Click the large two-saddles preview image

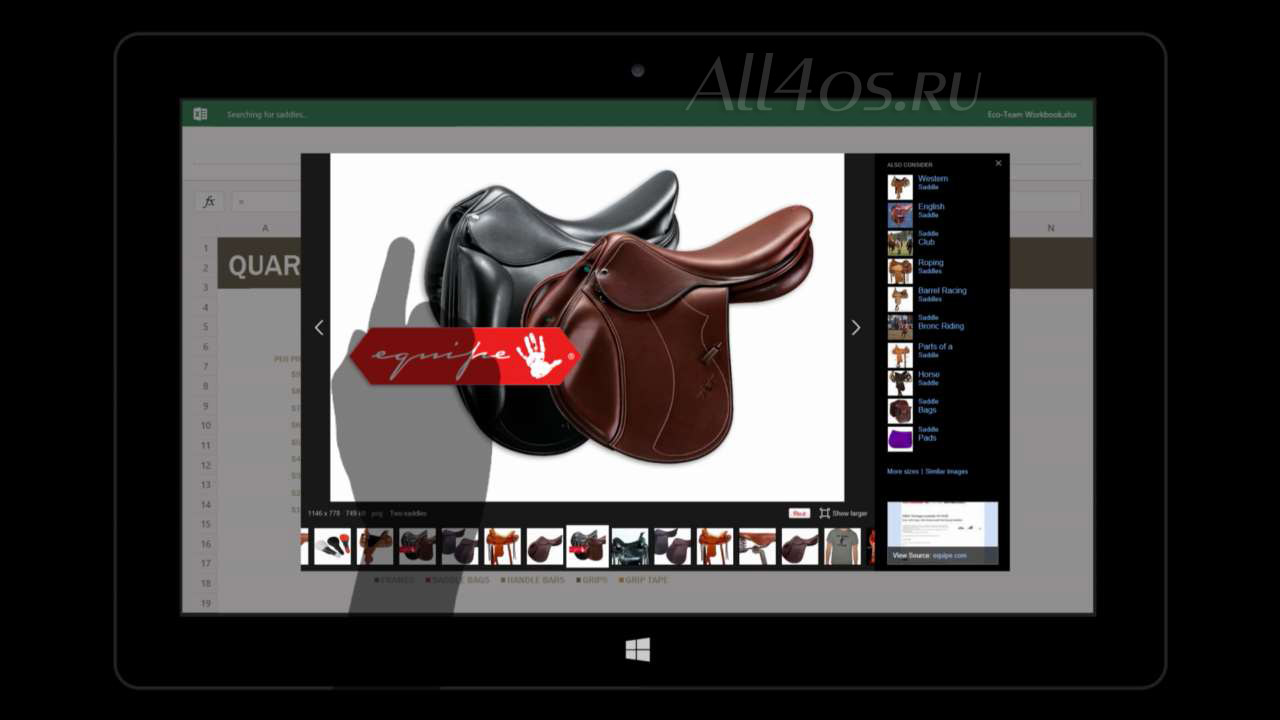pos(587,327)
